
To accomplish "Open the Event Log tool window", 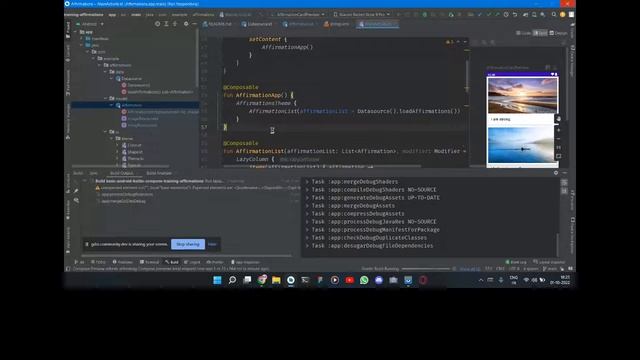I will pyautogui.click(x=516, y=262).
